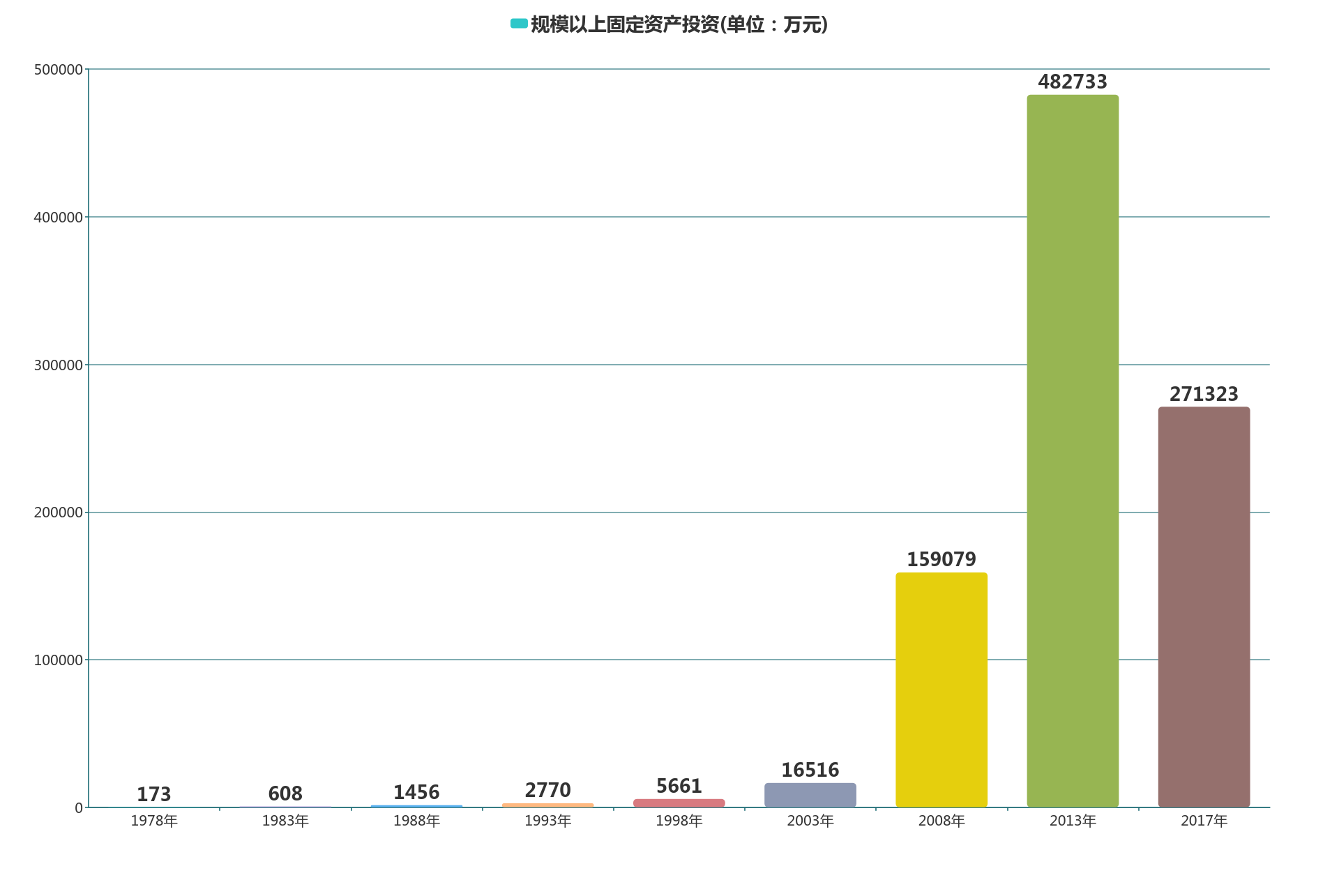Screen dimensions: 1339x896
Task: Toggle the 规模以上固定资产投资 legend series
Action: (679, 25)
